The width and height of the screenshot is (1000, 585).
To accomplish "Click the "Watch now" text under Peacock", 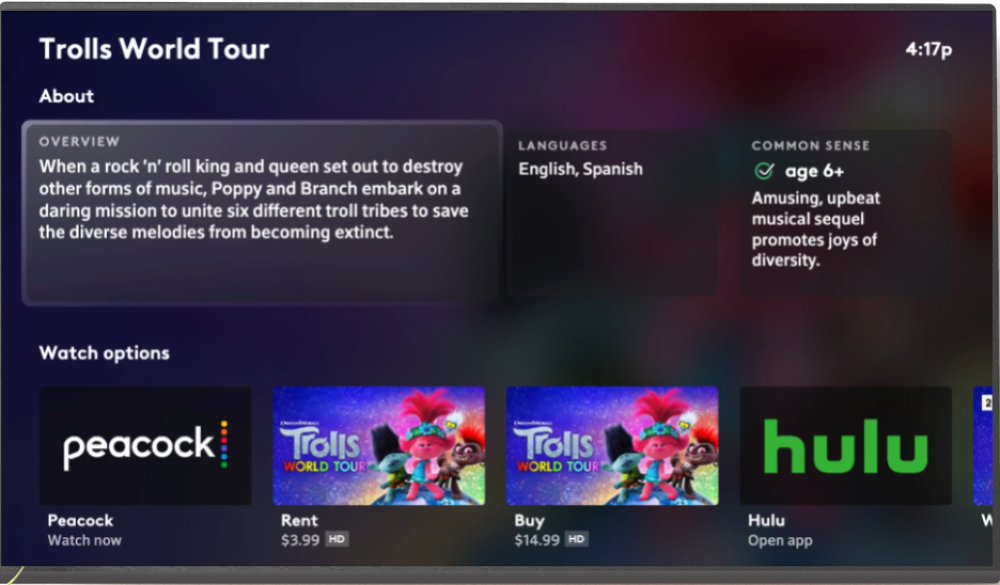I will tap(85, 541).
